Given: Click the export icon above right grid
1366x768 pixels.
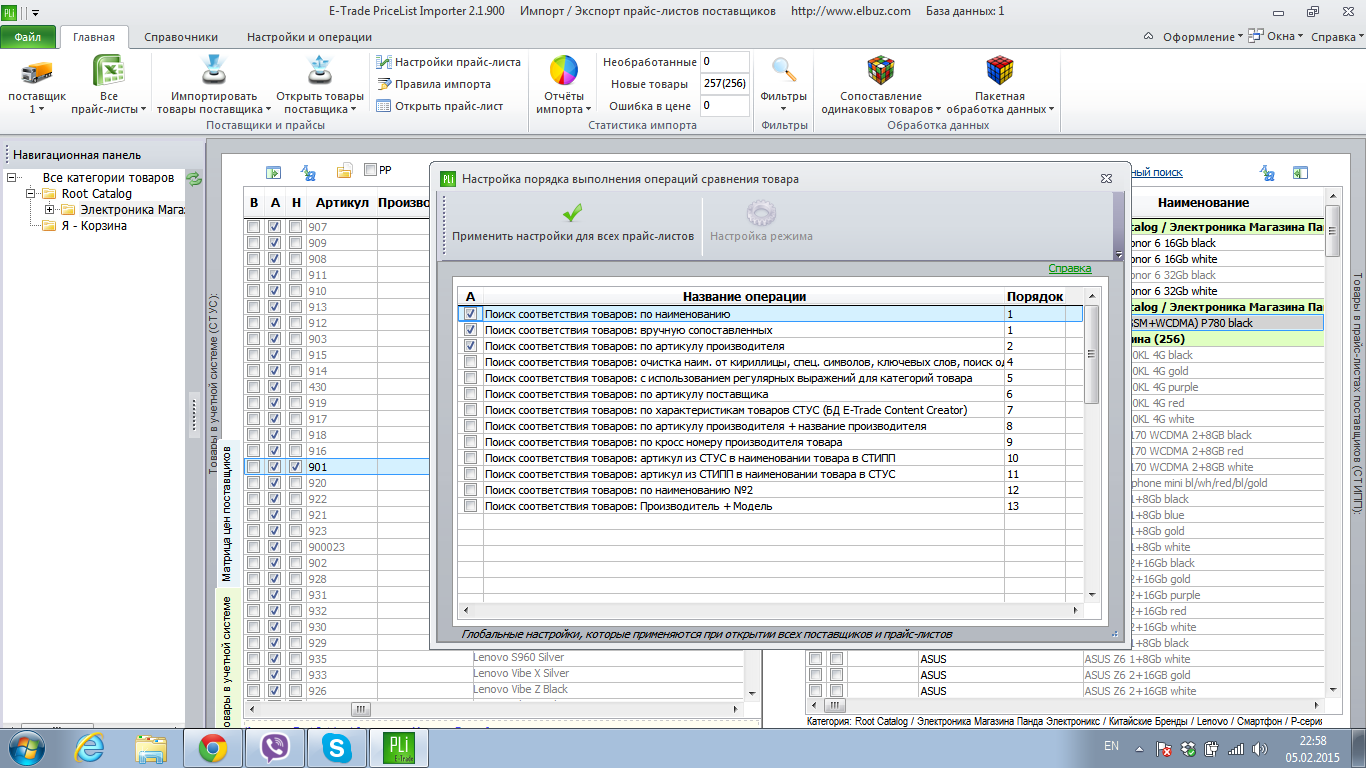Looking at the screenshot, I should pyautogui.click(x=1301, y=172).
